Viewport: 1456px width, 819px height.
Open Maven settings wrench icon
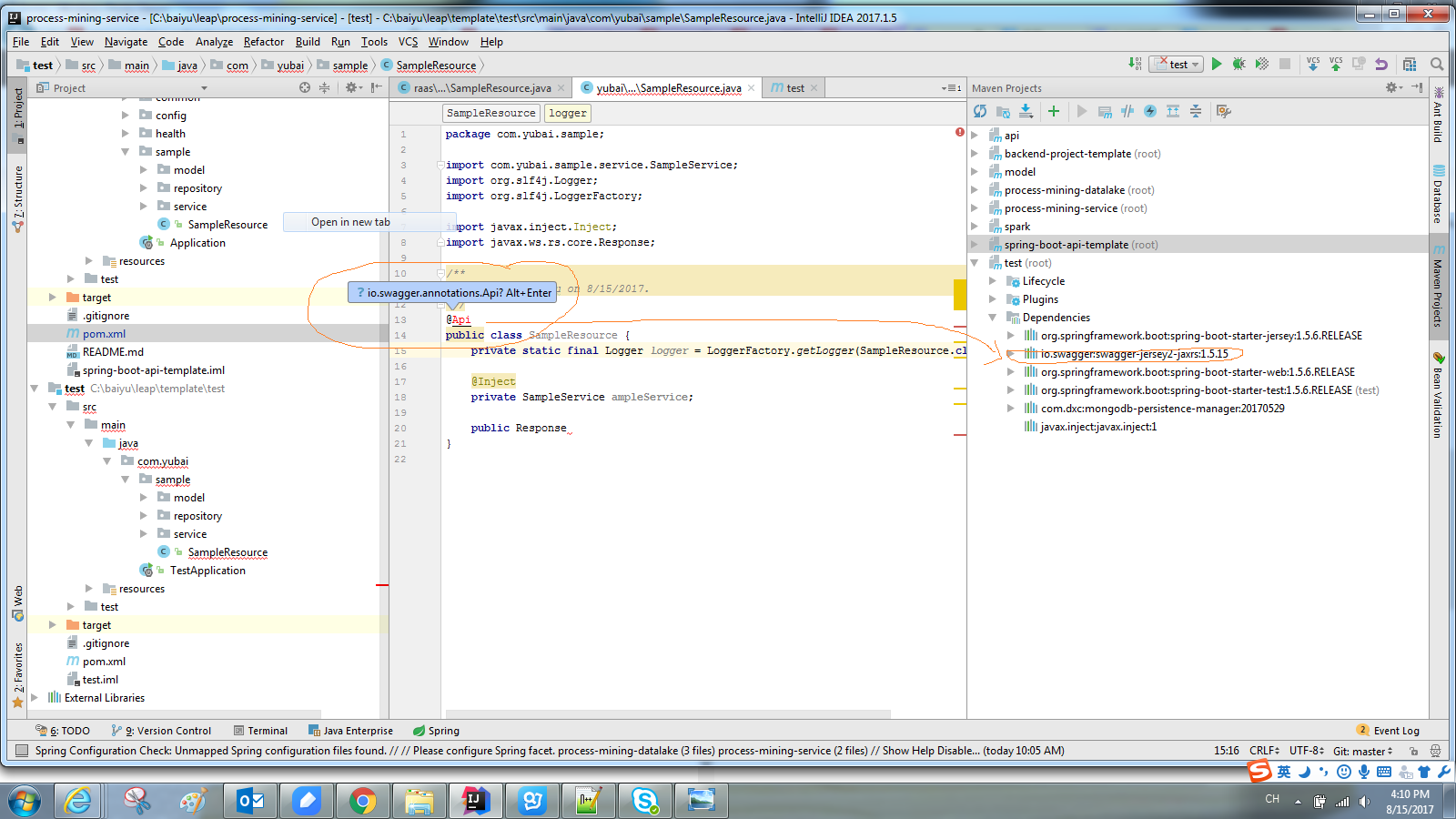pos(1224,111)
